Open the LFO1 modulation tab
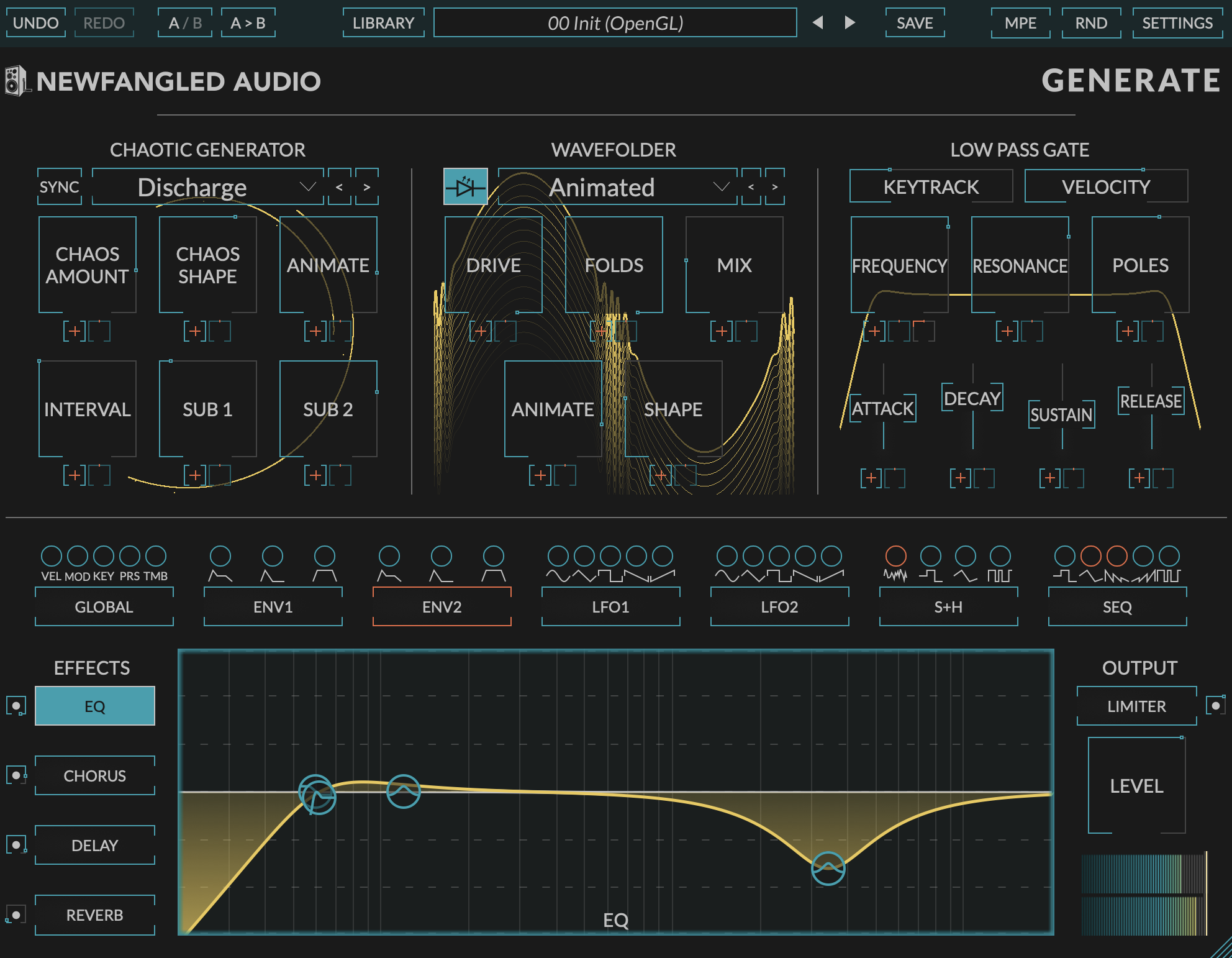Screen dimensions: 1232x958 pos(611,606)
